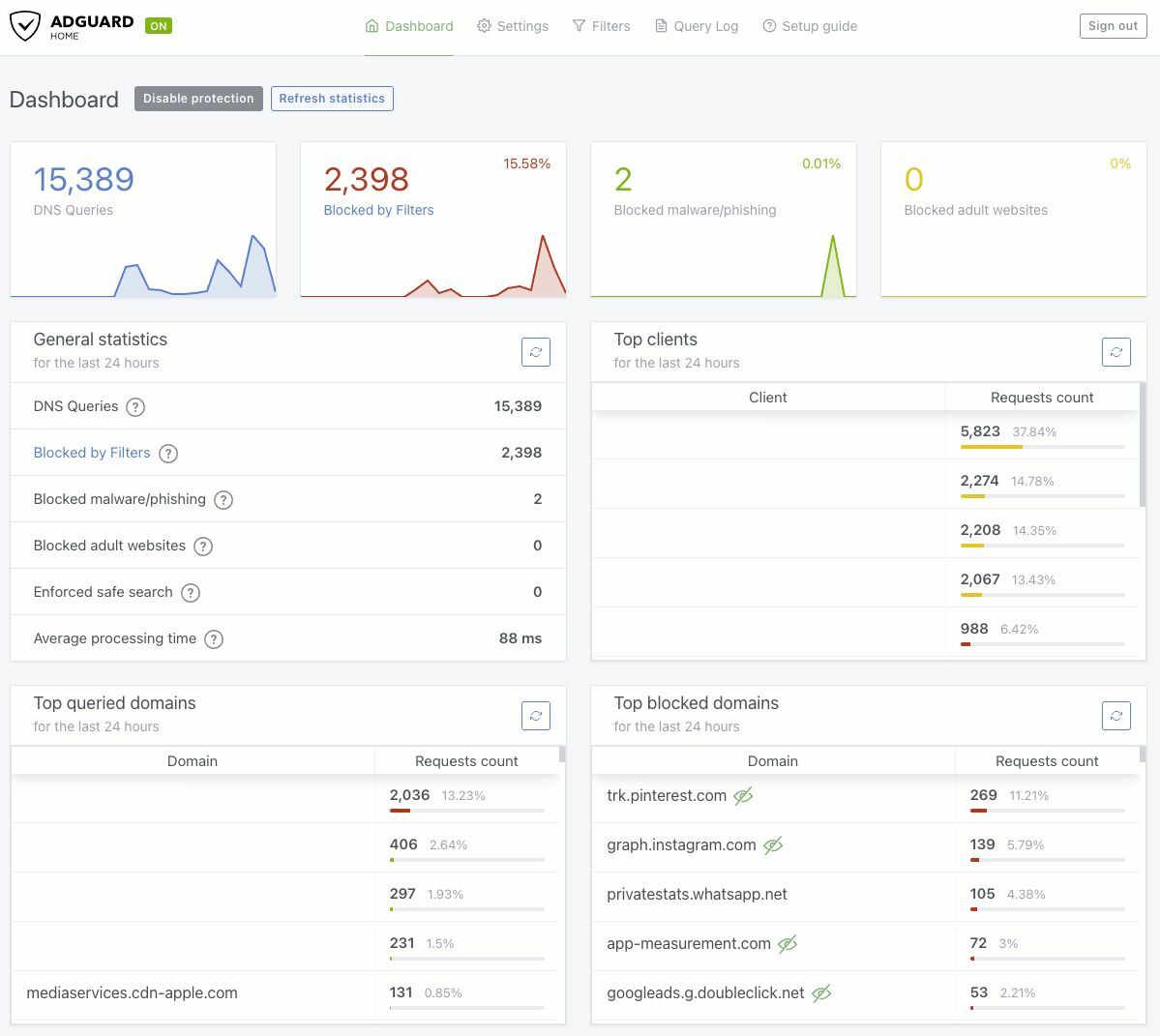Select the googleads.g.doubleclick.net domain text
Image resolution: width=1160 pixels, height=1036 pixels.
point(705,993)
